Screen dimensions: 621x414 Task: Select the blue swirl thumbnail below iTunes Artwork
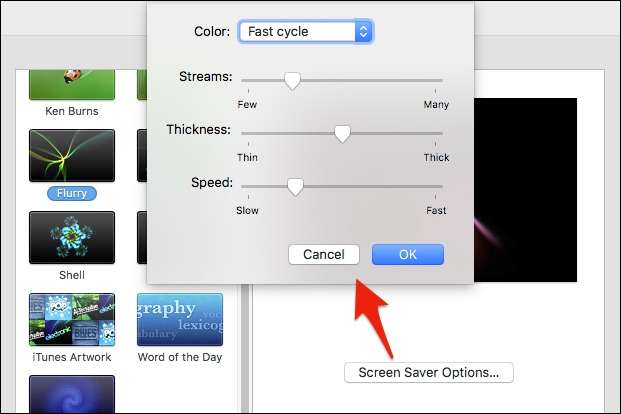72,394
